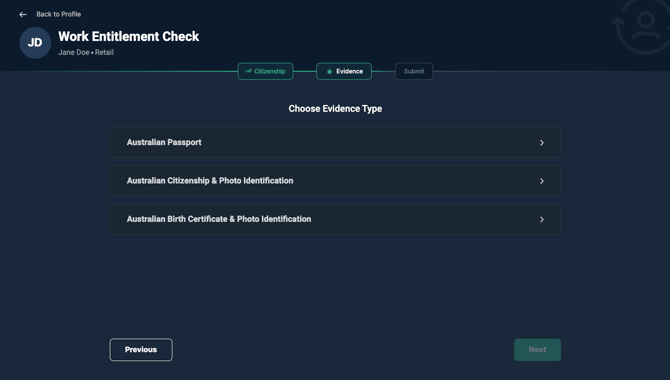
Task: Click the Choose Evidence Type heading
Action: 335,109
